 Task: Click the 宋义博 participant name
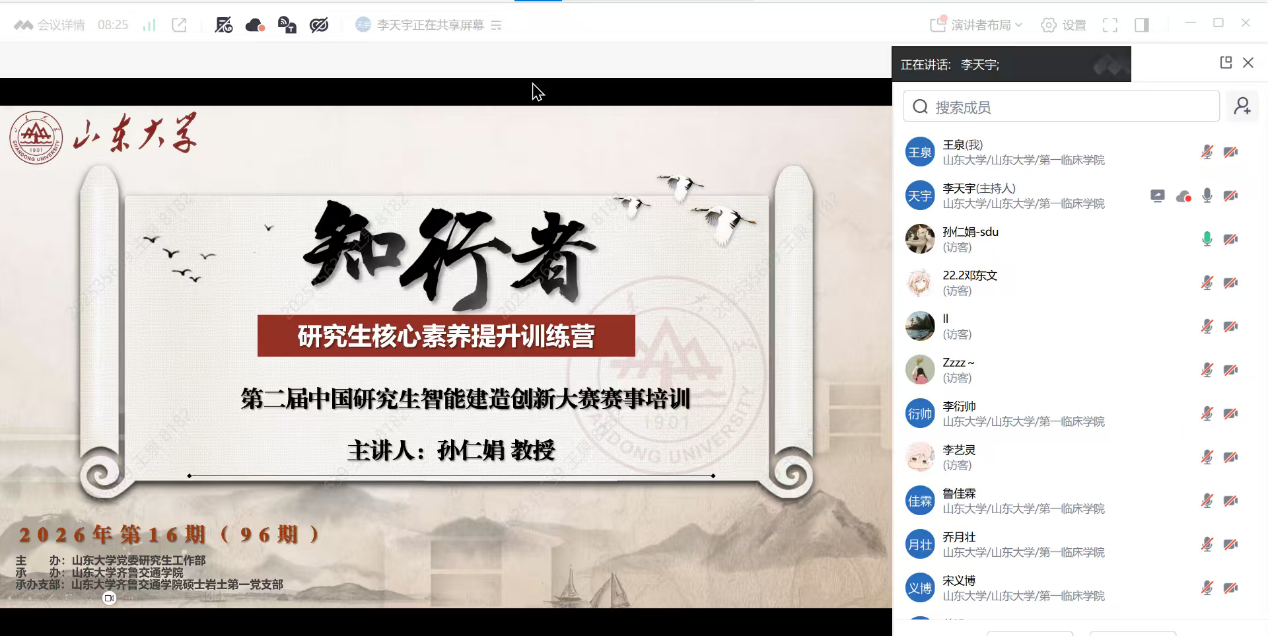(x=959, y=580)
